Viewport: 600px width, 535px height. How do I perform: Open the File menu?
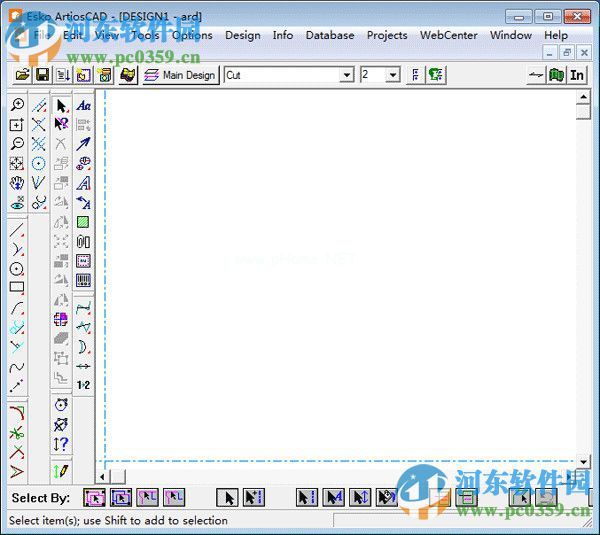pos(42,35)
